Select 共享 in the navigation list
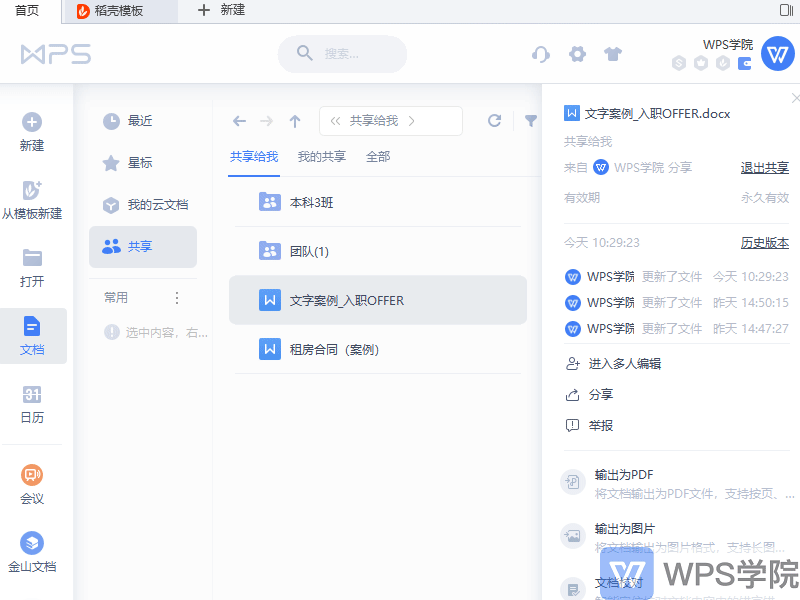Viewport: 800px width, 600px height. (143, 247)
